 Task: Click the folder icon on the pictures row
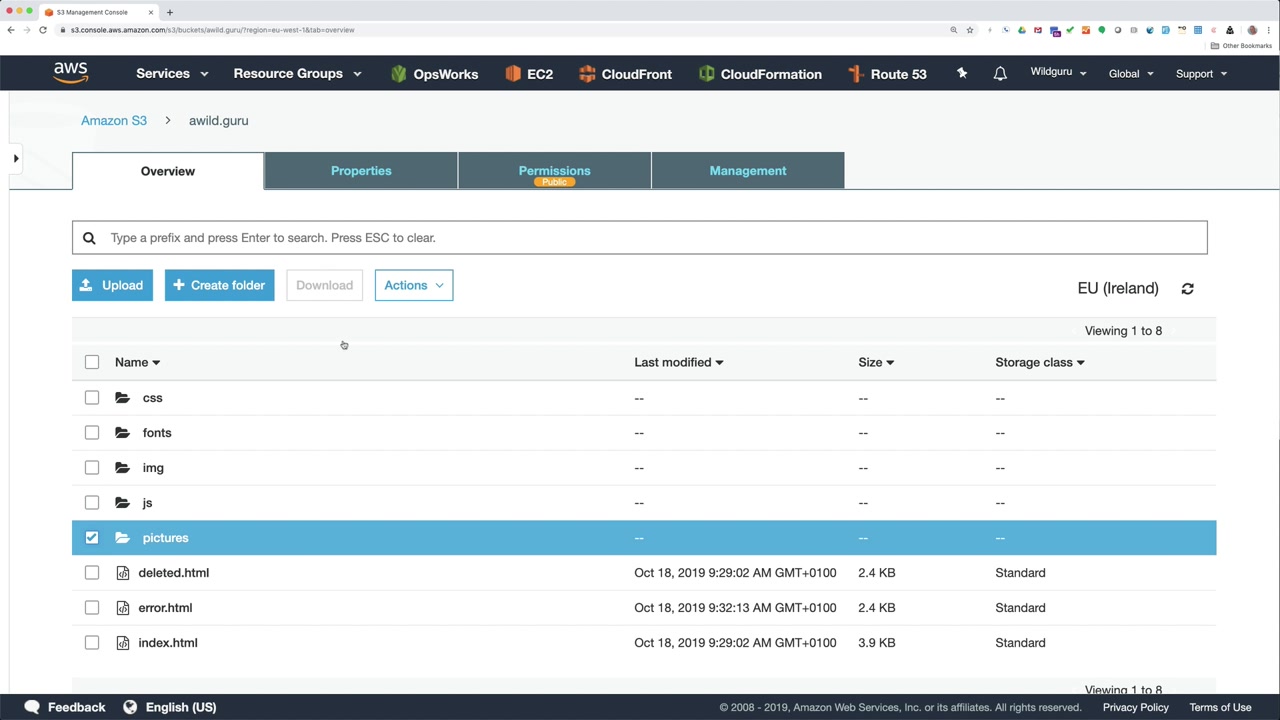(122, 538)
